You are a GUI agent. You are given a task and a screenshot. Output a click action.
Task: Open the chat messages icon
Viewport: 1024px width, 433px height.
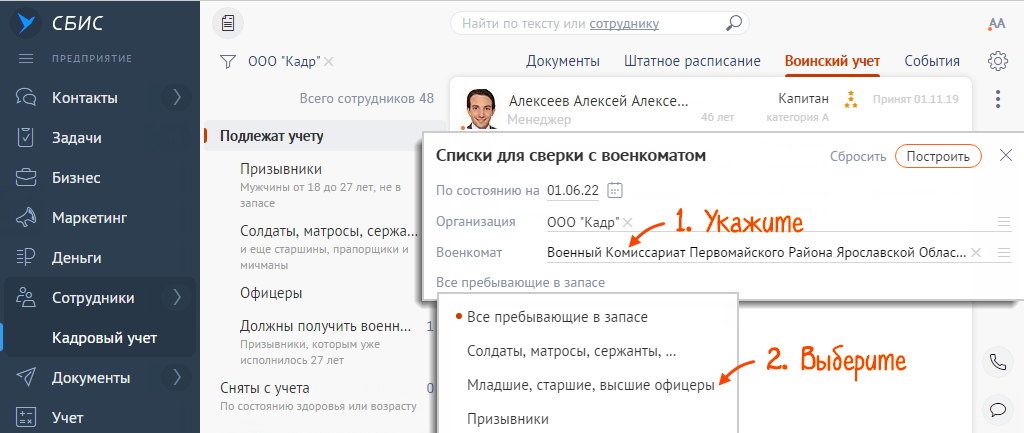coord(996,408)
